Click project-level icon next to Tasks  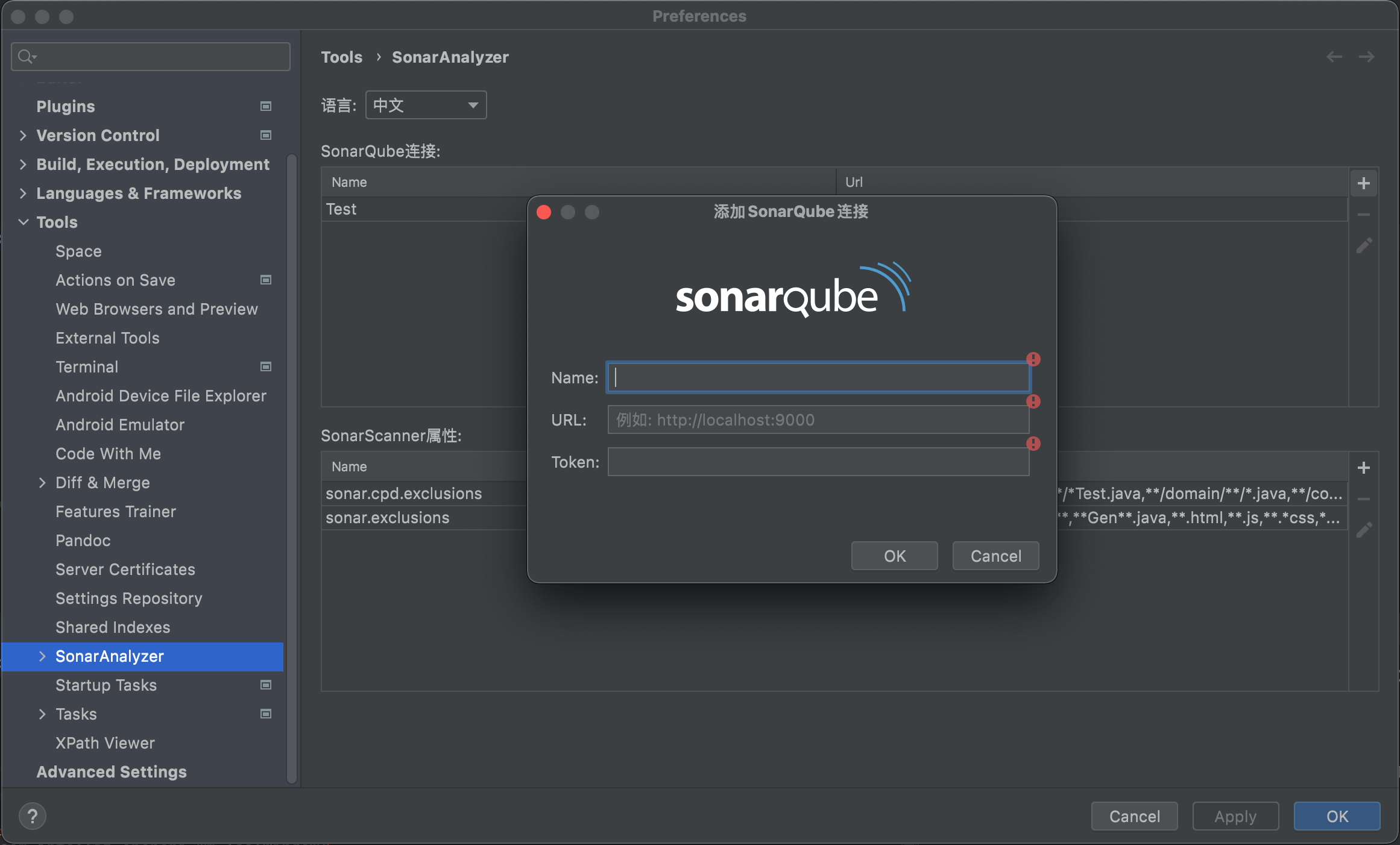pyautogui.click(x=265, y=714)
